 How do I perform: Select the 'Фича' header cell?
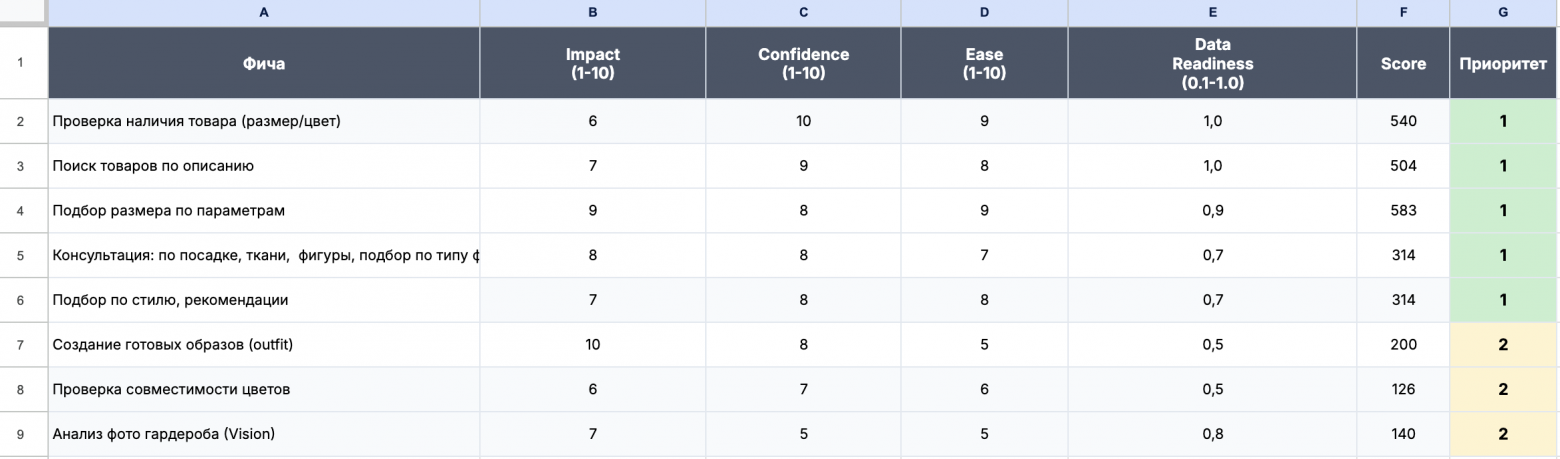point(263,64)
